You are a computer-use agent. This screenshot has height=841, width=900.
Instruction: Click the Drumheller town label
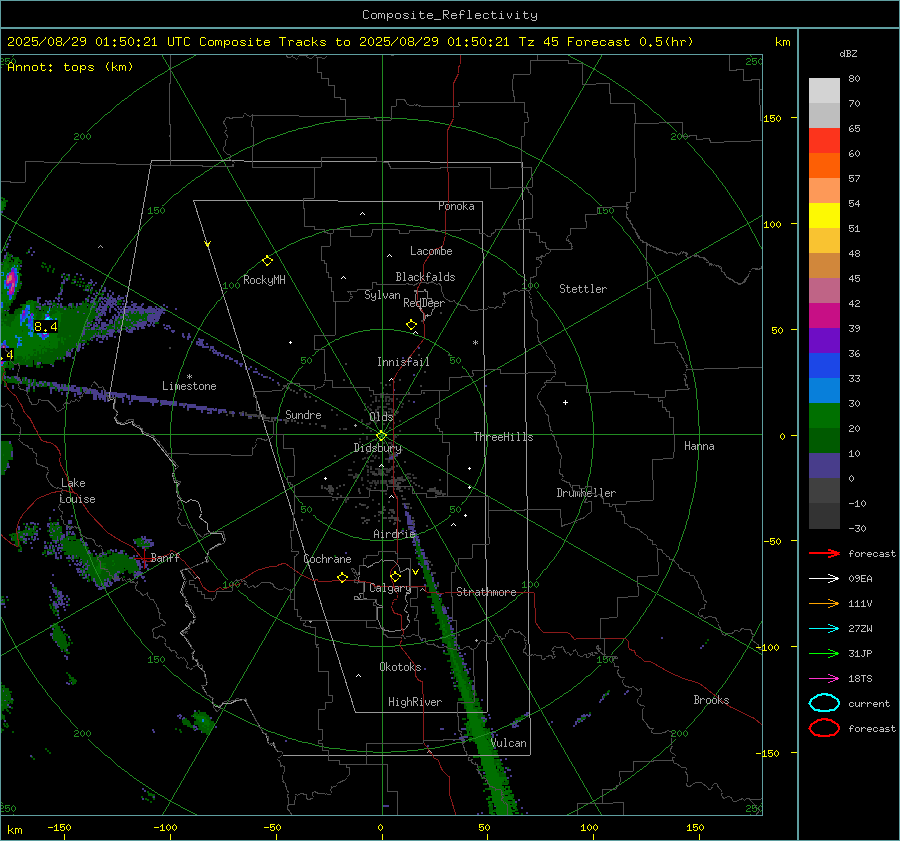point(586,493)
